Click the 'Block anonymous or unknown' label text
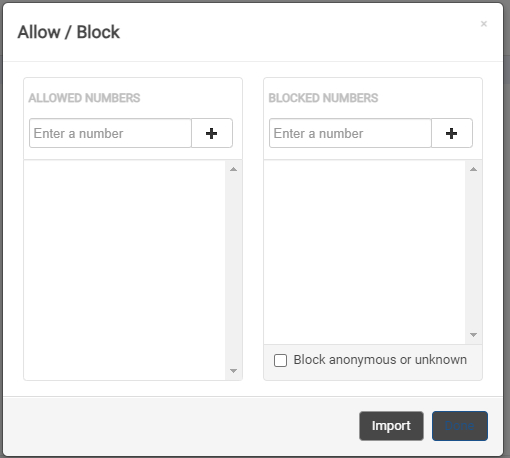 point(380,360)
